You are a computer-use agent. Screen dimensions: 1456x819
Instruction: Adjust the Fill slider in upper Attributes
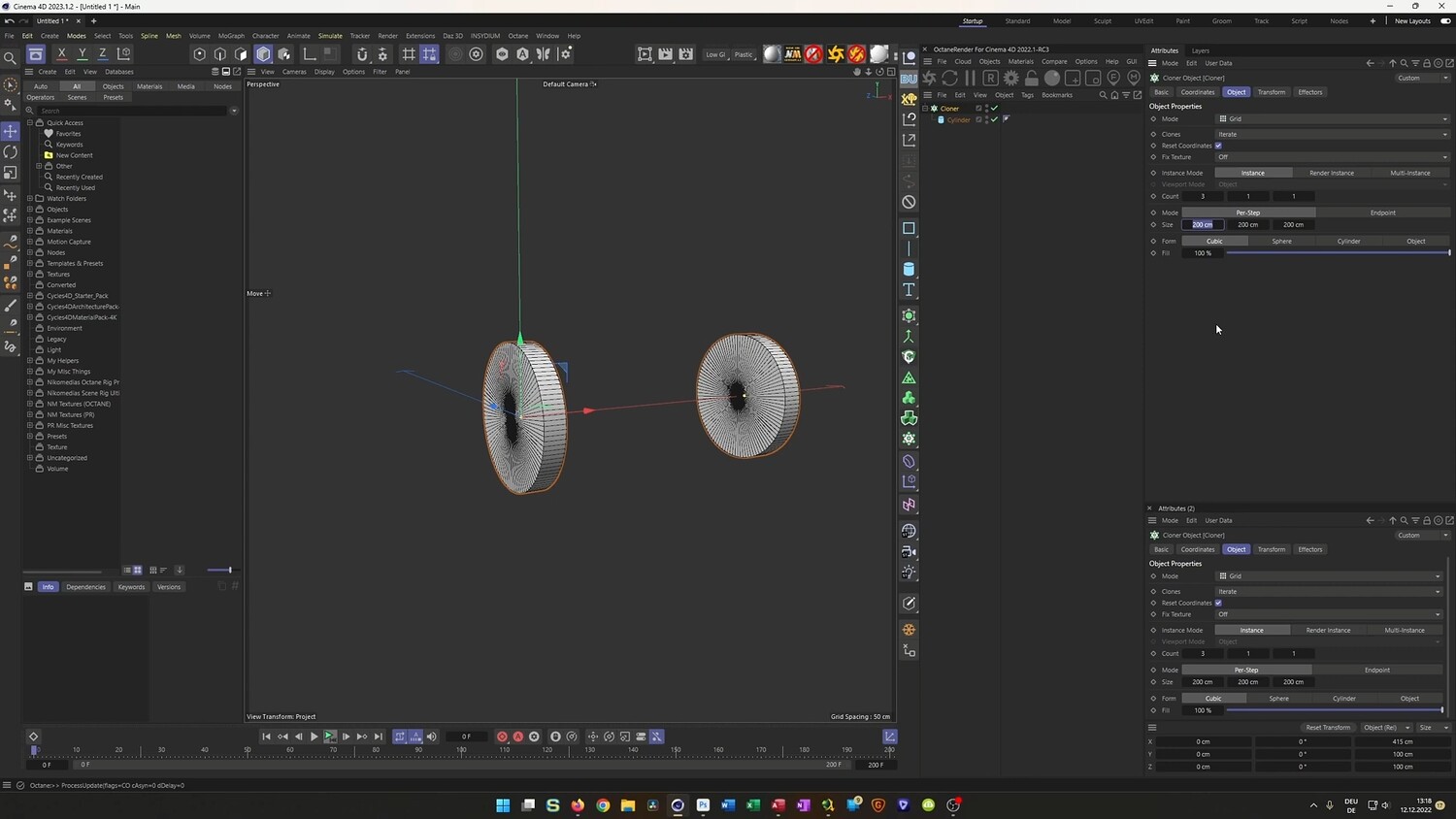pyautogui.click(x=1338, y=253)
